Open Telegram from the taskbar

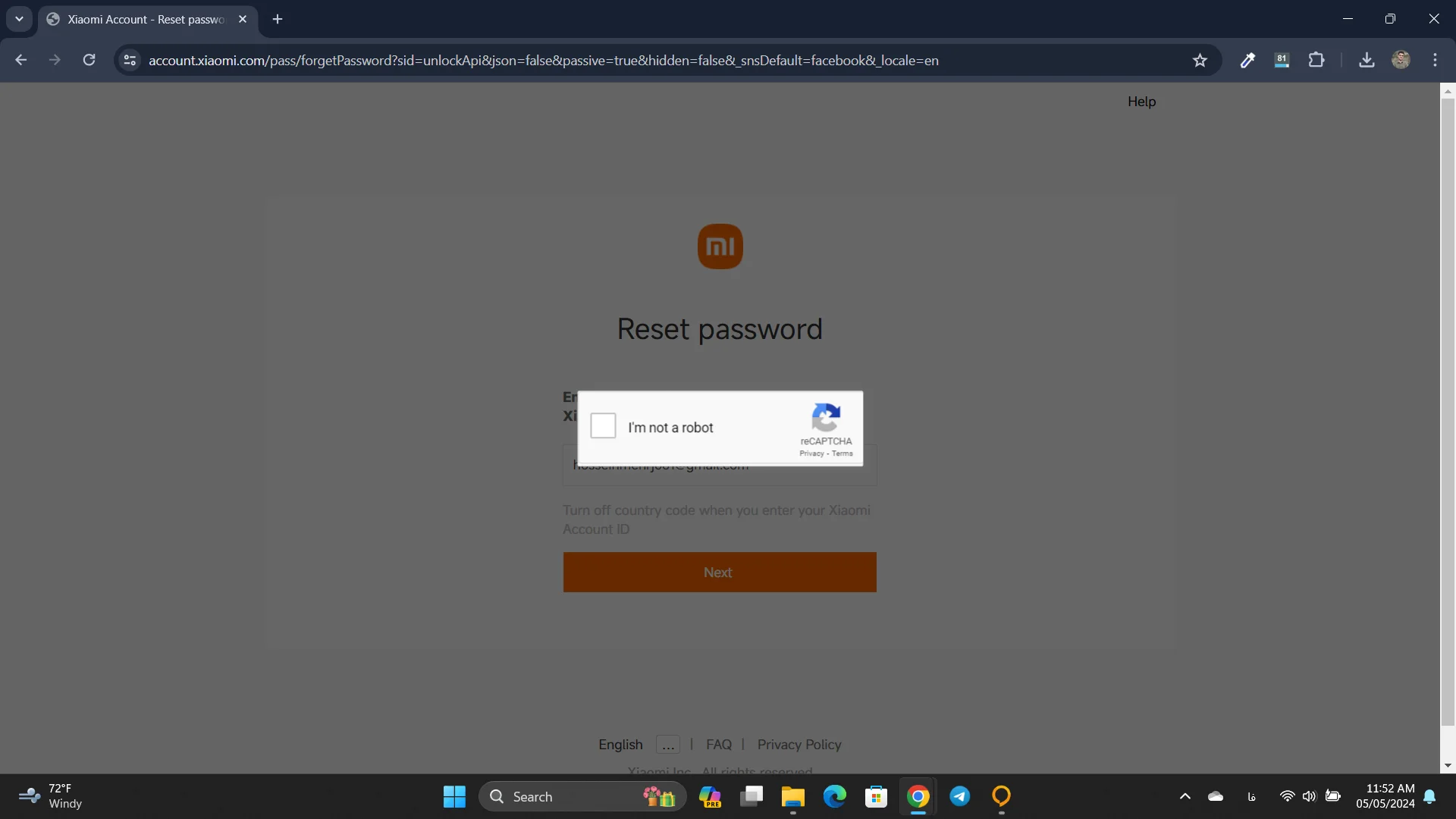959,796
